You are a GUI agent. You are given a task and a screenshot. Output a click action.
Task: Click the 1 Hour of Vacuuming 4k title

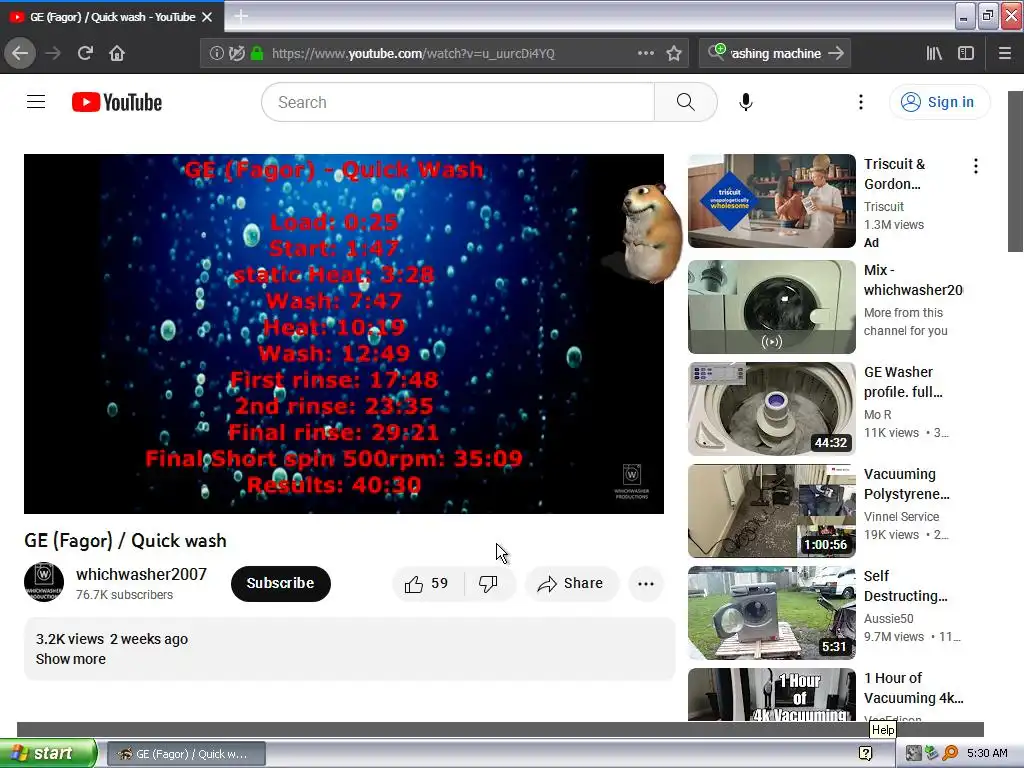point(914,688)
